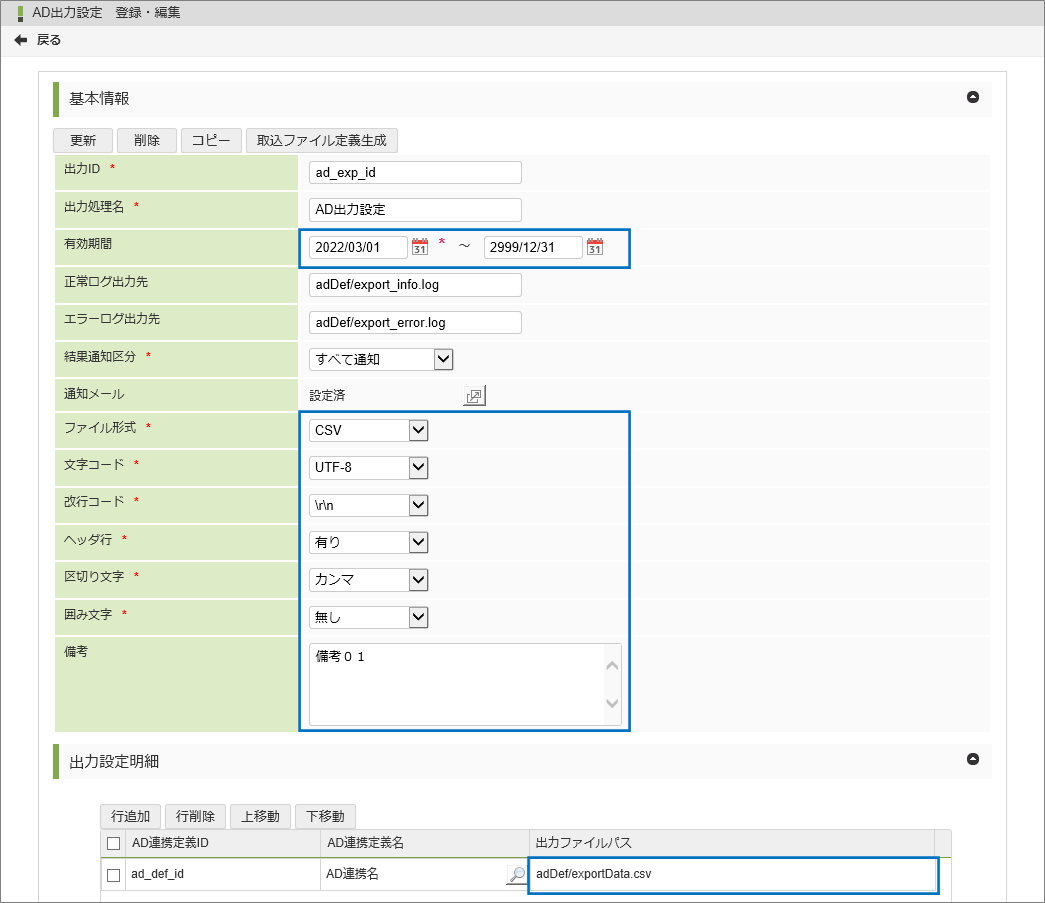
Task: Open the notification mail settings popup icon
Action: 474,397
